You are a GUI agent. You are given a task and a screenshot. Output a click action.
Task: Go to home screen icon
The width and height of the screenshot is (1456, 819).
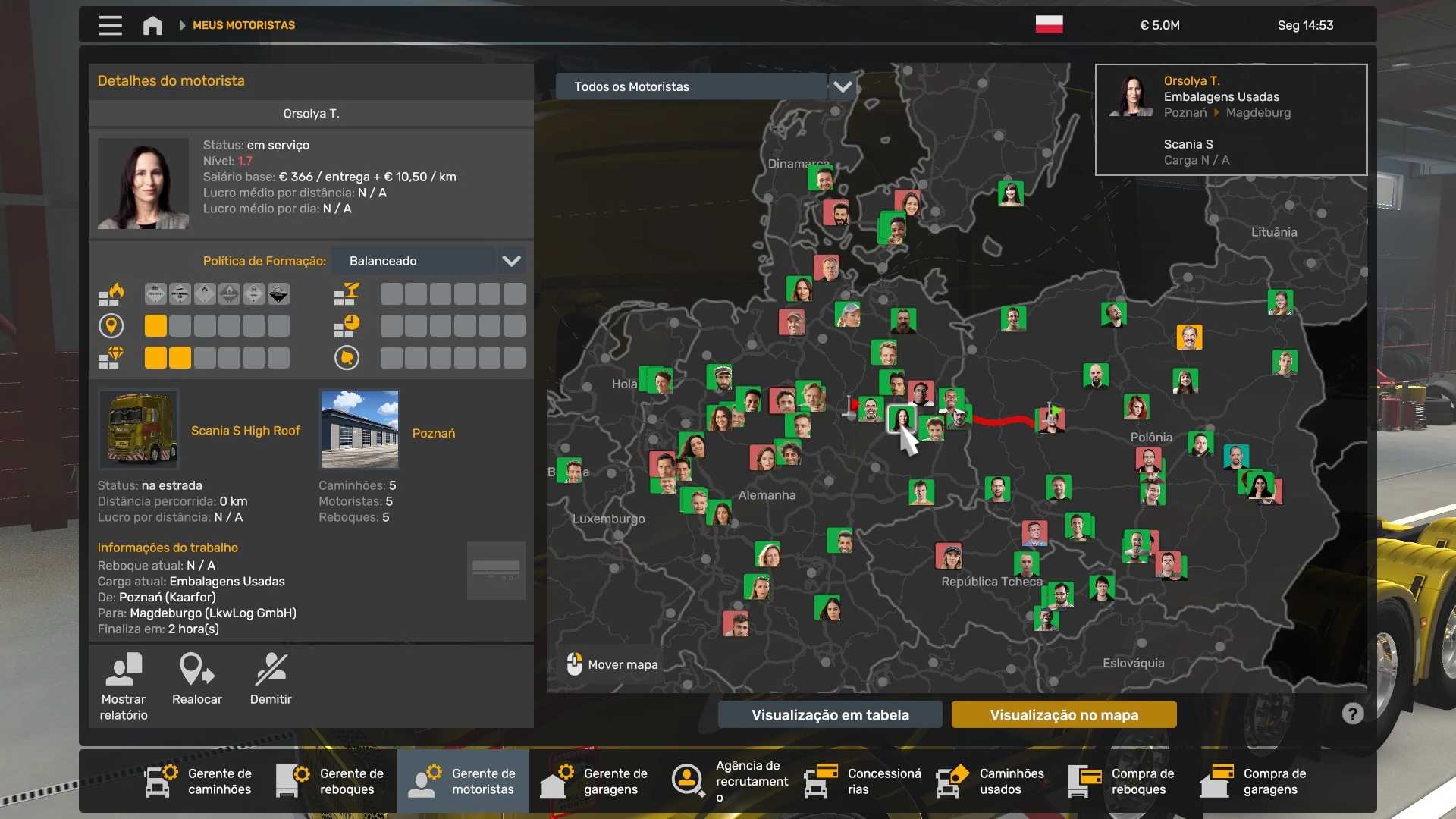click(x=152, y=25)
